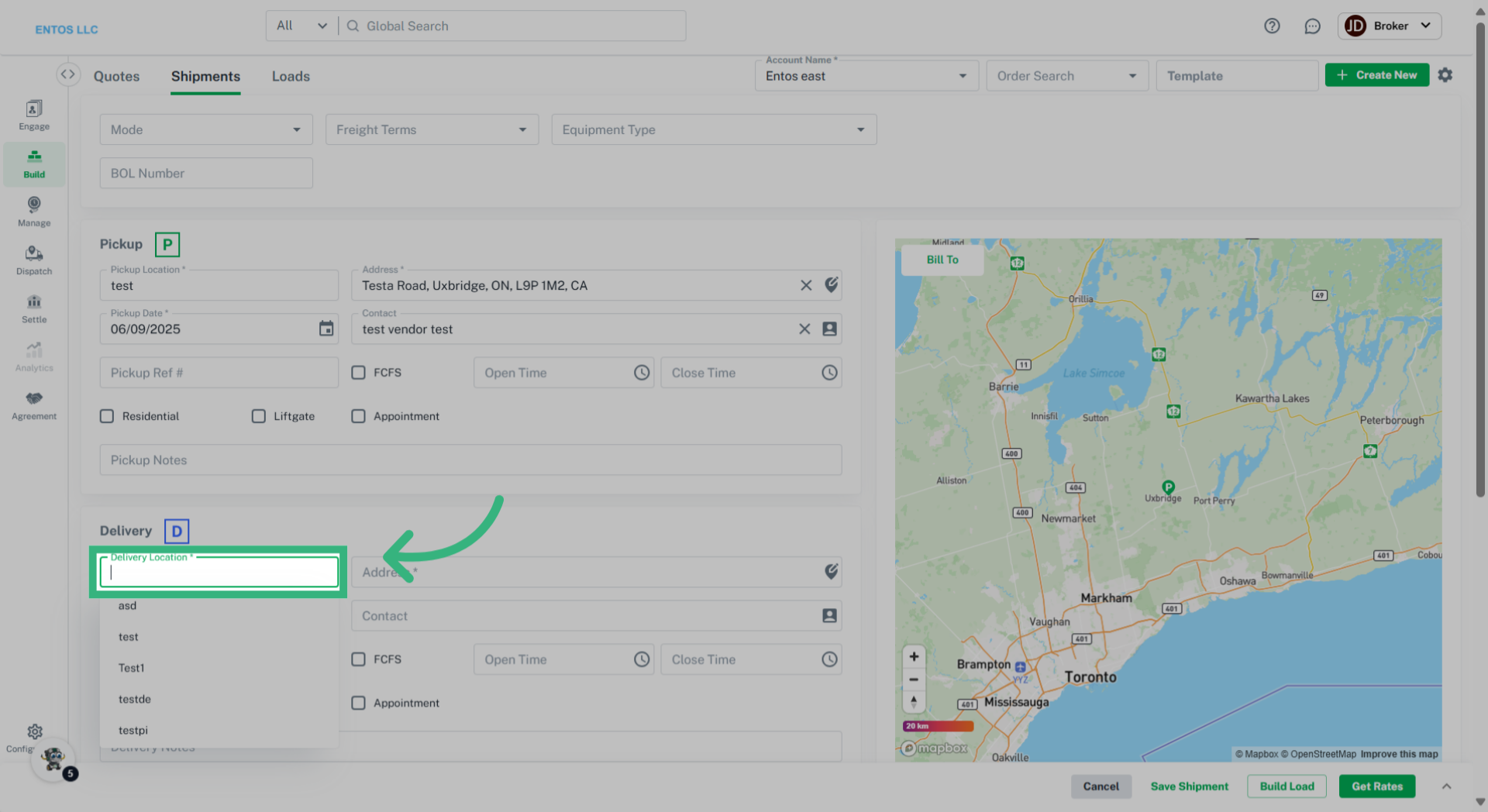Open Pickup Date calendar picker
1488x812 pixels.
(x=326, y=329)
